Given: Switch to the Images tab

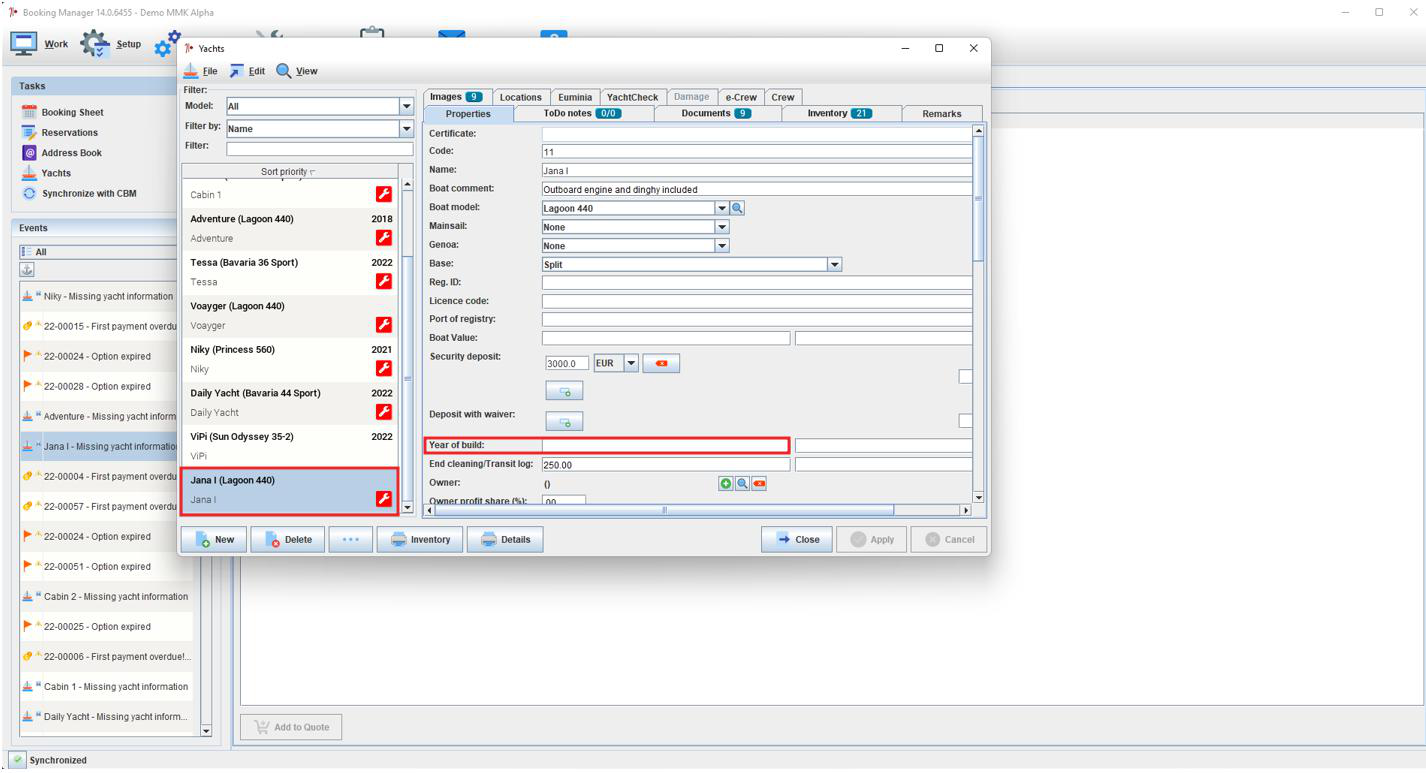Looking at the screenshot, I should 456,97.
